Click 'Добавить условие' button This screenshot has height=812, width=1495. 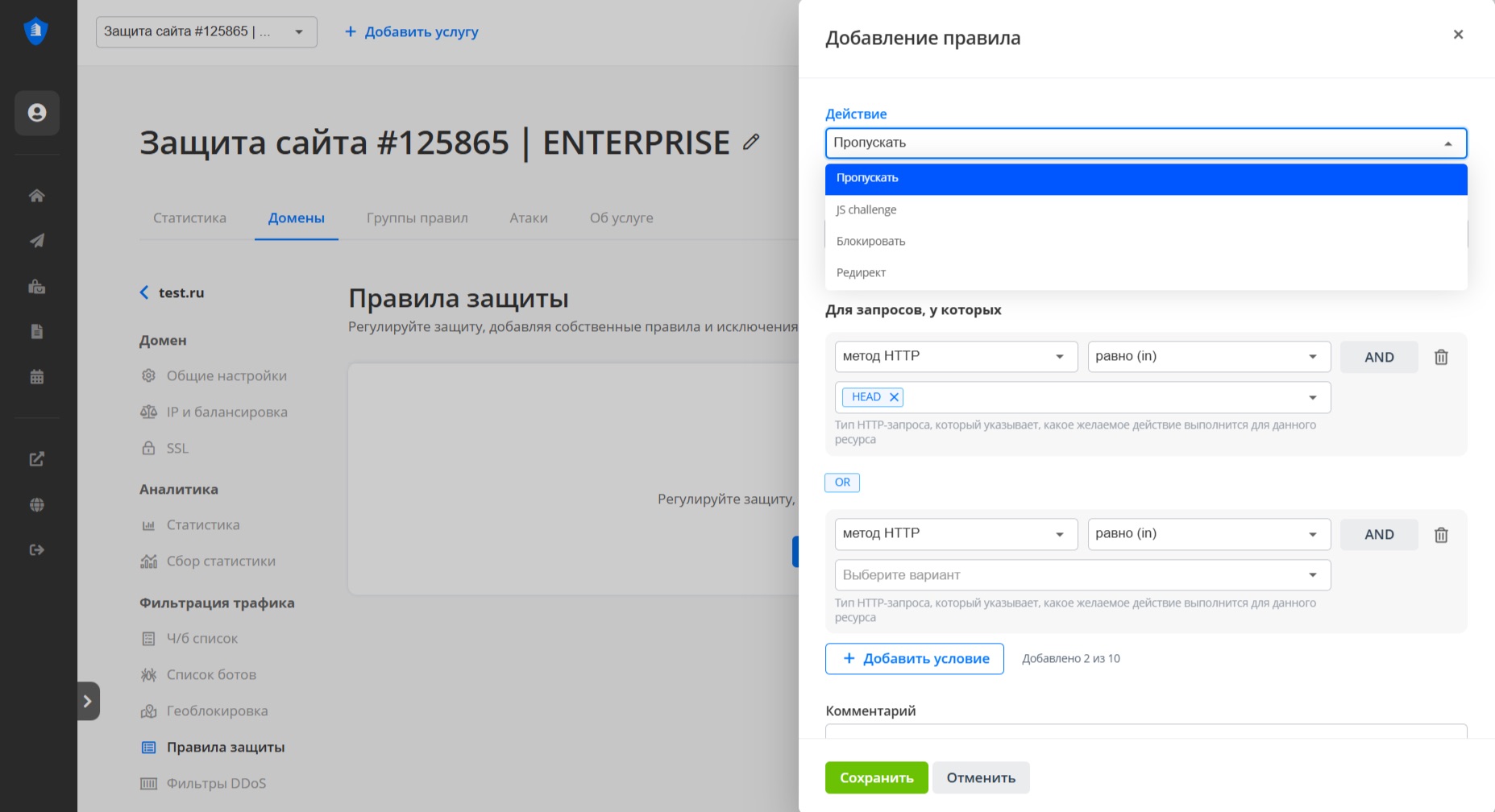pyautogui.click(x=914, y=659)
